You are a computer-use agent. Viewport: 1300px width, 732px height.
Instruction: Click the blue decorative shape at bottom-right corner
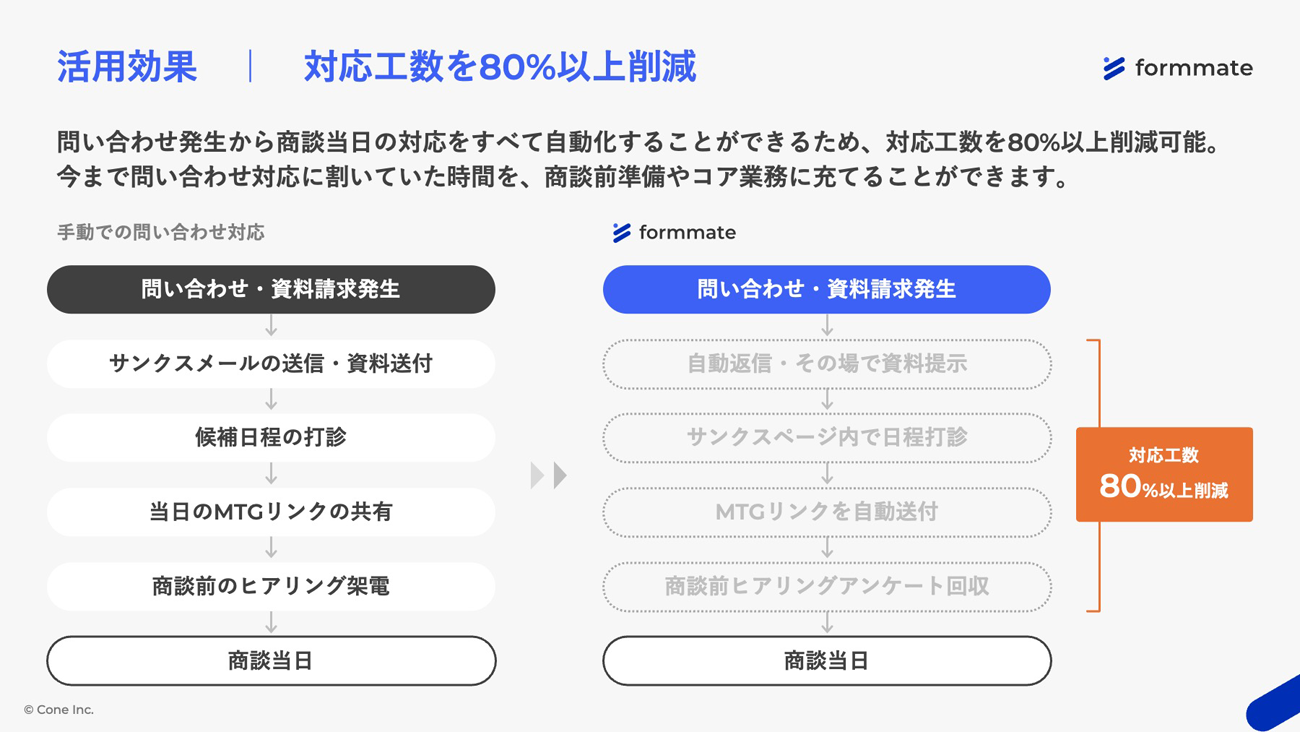tap(1273, 704)
